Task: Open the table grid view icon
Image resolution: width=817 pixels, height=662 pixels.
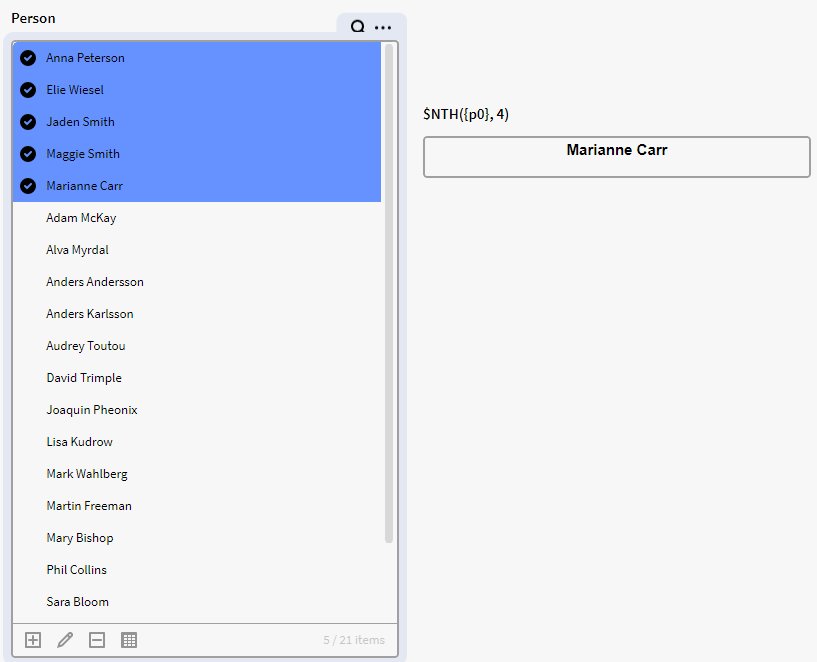Action: [x=129, y=640]
